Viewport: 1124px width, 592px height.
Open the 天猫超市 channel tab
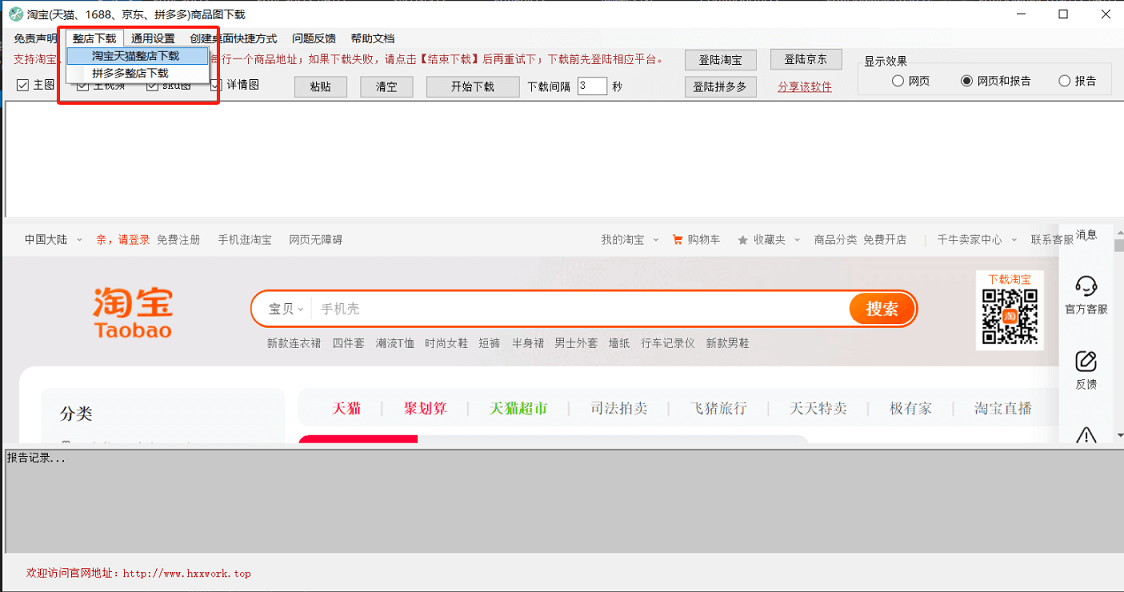point(518,409)
